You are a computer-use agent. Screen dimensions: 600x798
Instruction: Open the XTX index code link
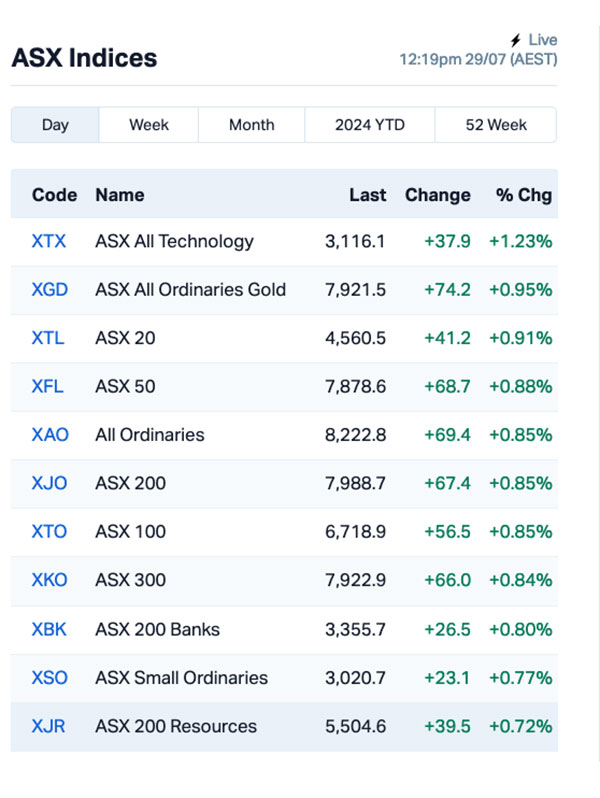tap(49, 241)
